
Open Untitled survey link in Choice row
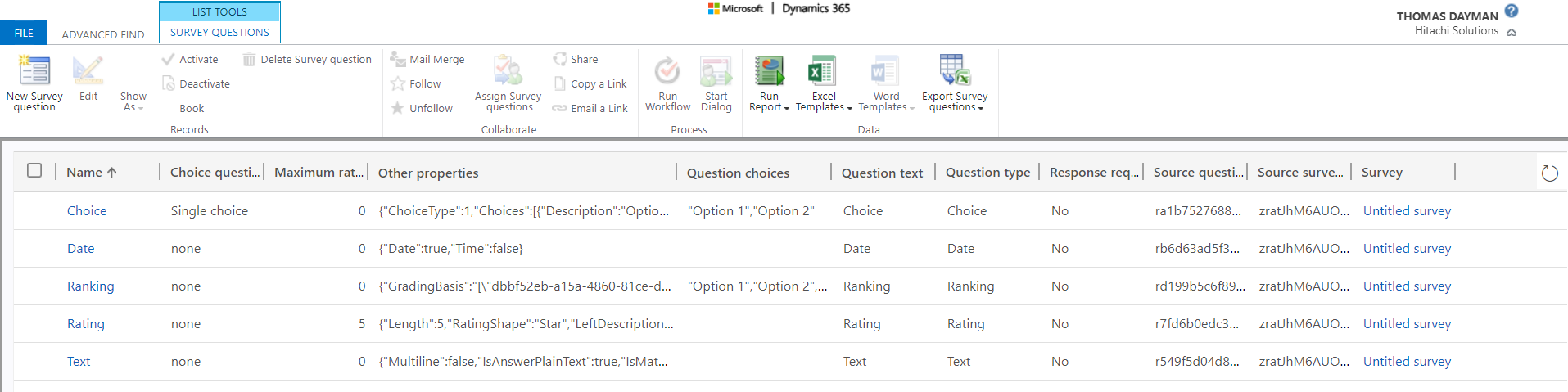(1407, 211)
